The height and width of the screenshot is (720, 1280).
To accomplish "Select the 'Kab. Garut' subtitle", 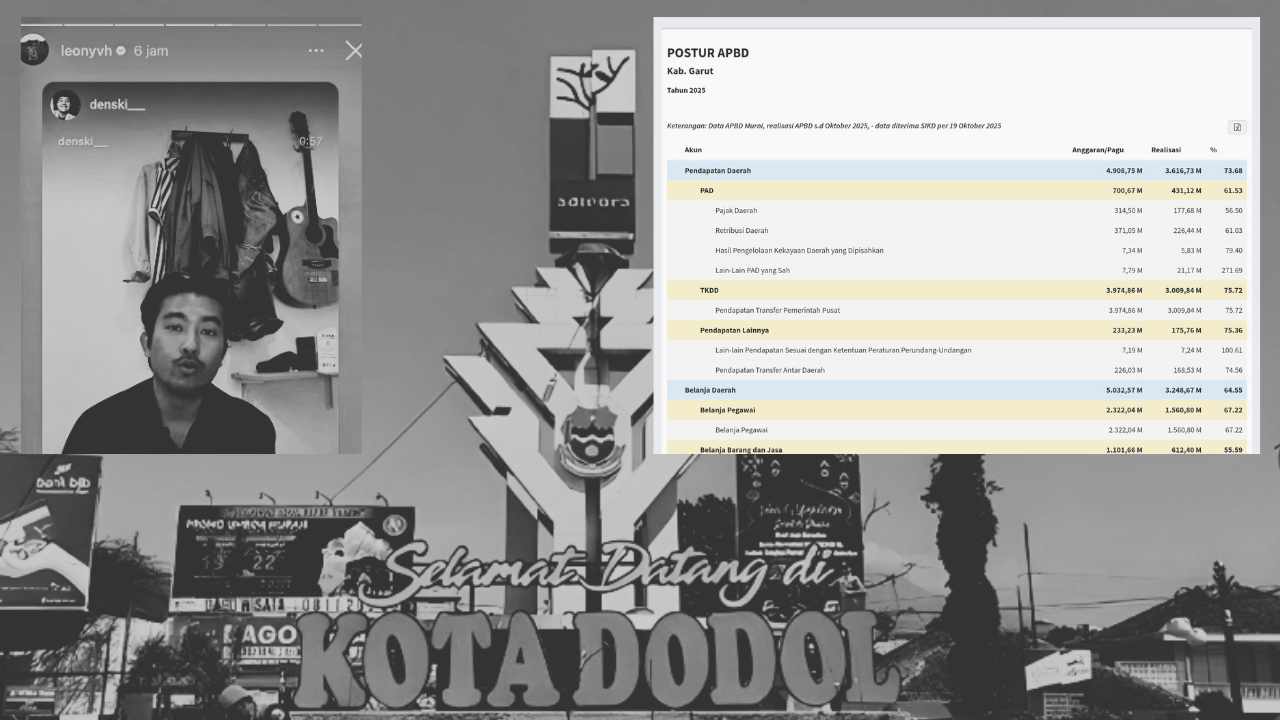I will point(690,71).
